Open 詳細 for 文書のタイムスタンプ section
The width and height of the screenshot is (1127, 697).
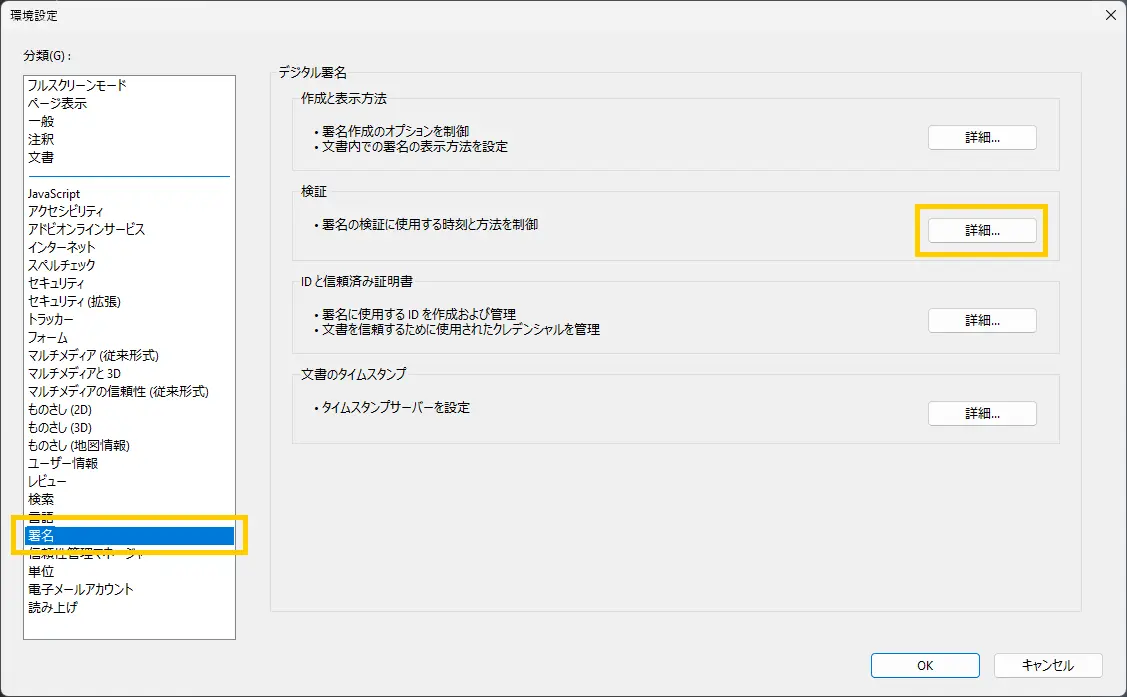pos(981,413)
